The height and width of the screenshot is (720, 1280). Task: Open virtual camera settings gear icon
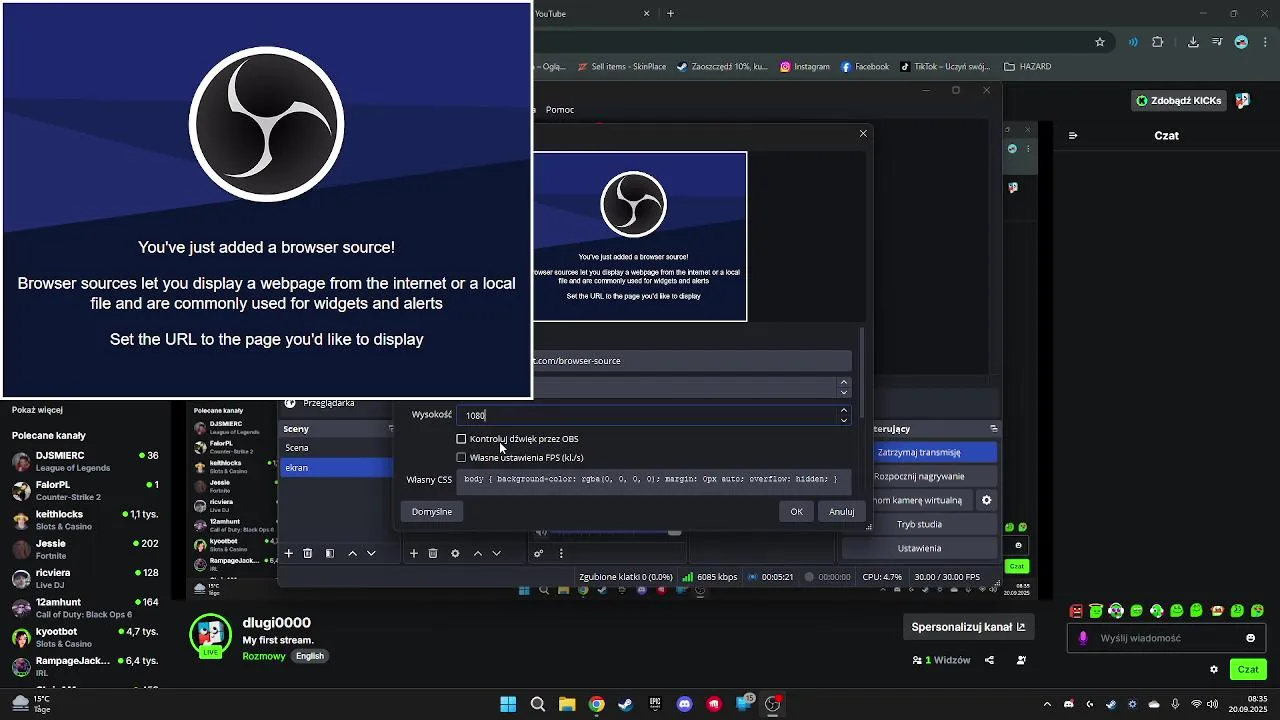[986, 501]
